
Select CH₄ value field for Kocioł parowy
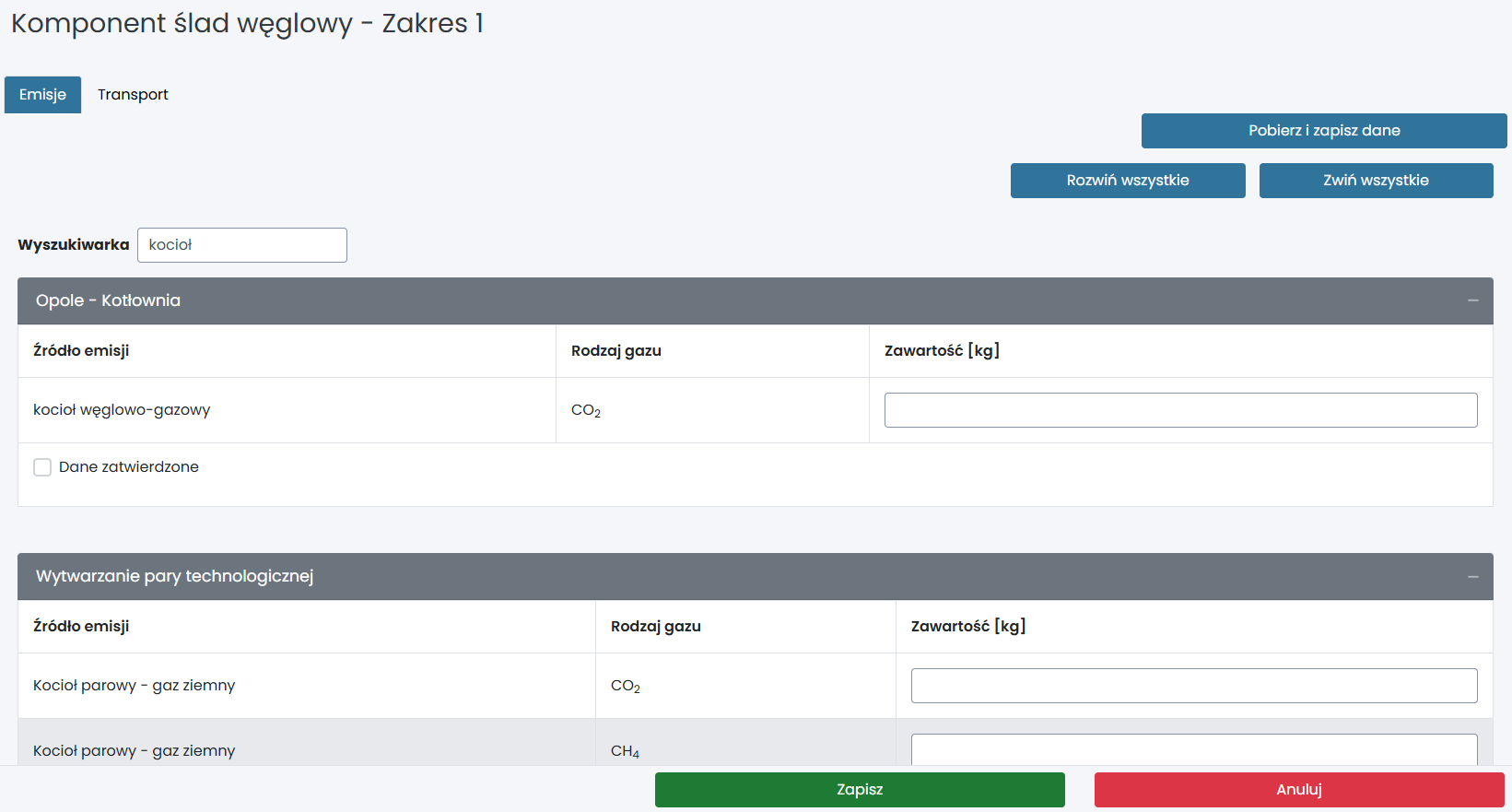[x=1193, y=748]
